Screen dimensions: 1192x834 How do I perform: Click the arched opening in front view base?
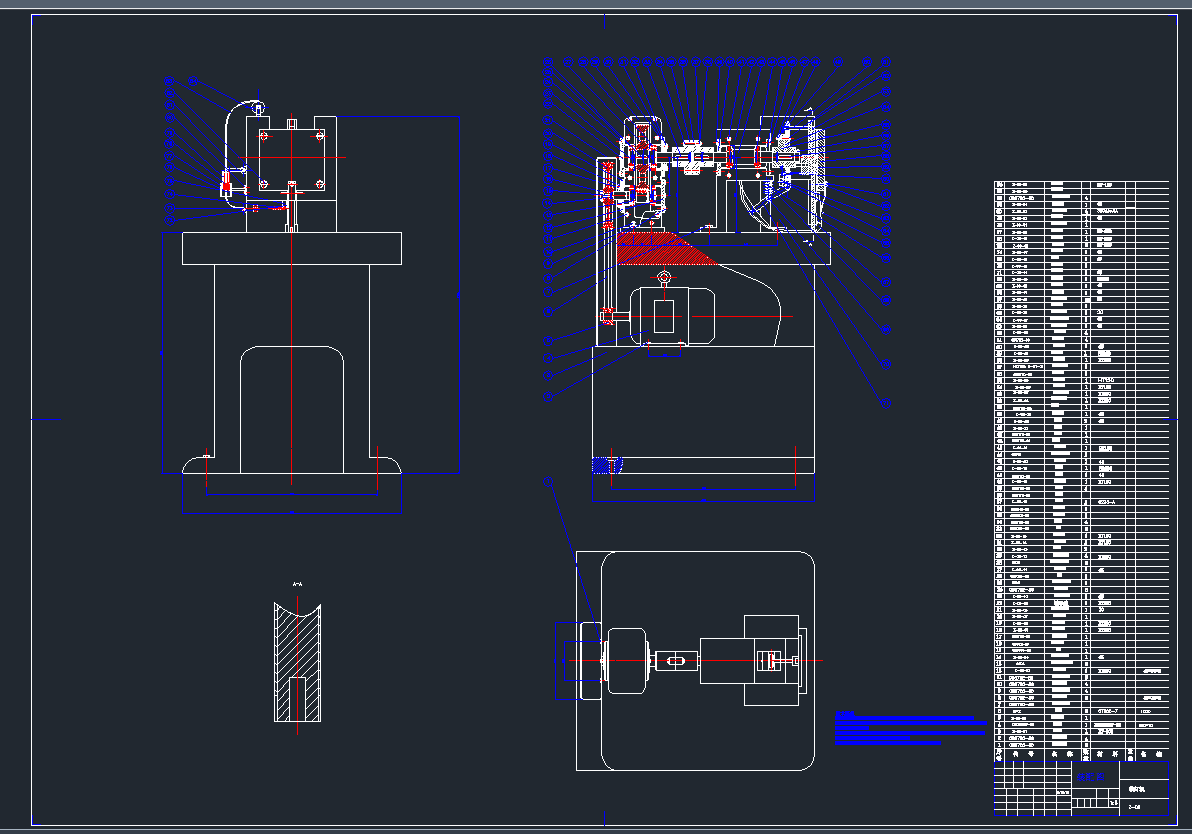click(x=291, y=410)
